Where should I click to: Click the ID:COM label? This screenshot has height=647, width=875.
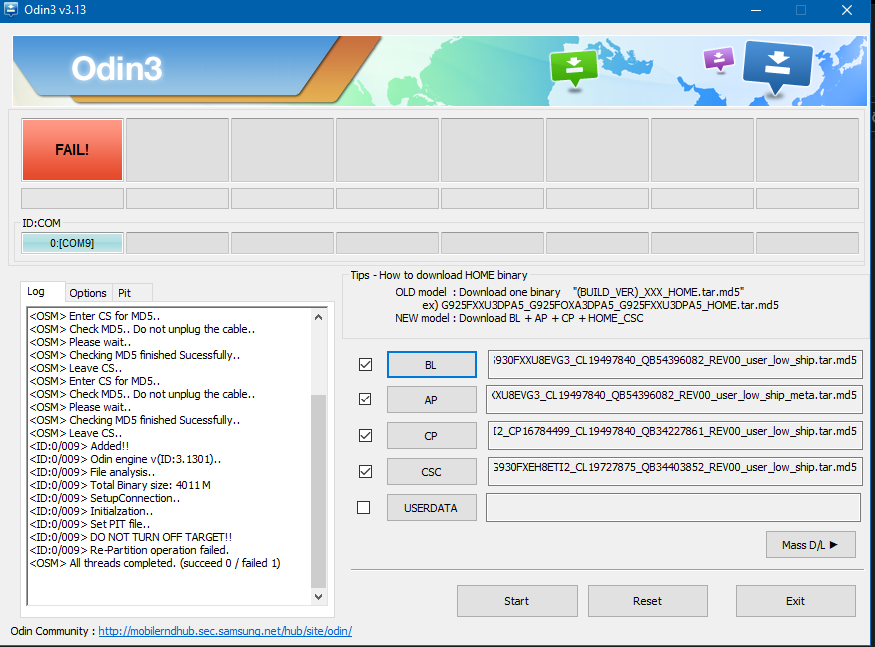[41, 223]
